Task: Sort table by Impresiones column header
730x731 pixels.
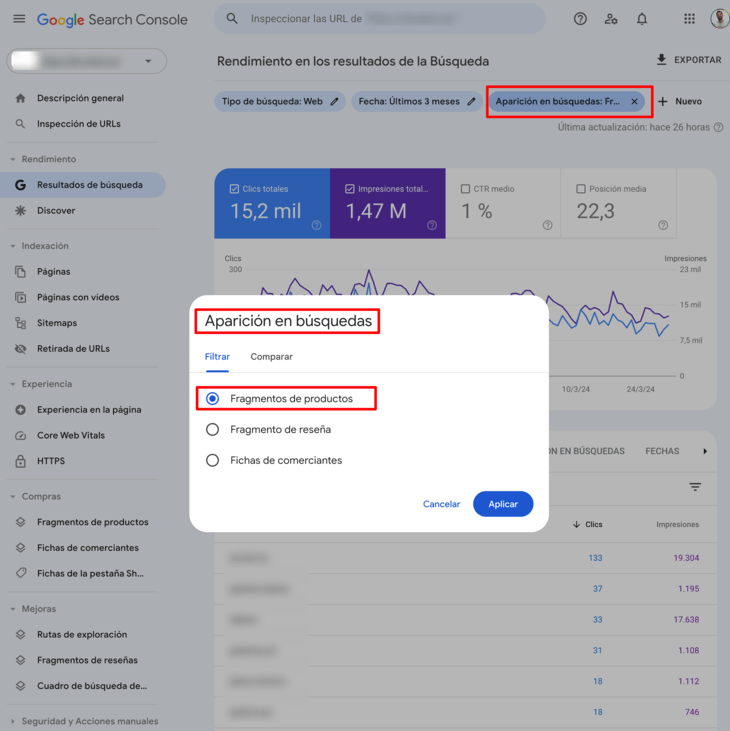Action: (x=677, y=524)
